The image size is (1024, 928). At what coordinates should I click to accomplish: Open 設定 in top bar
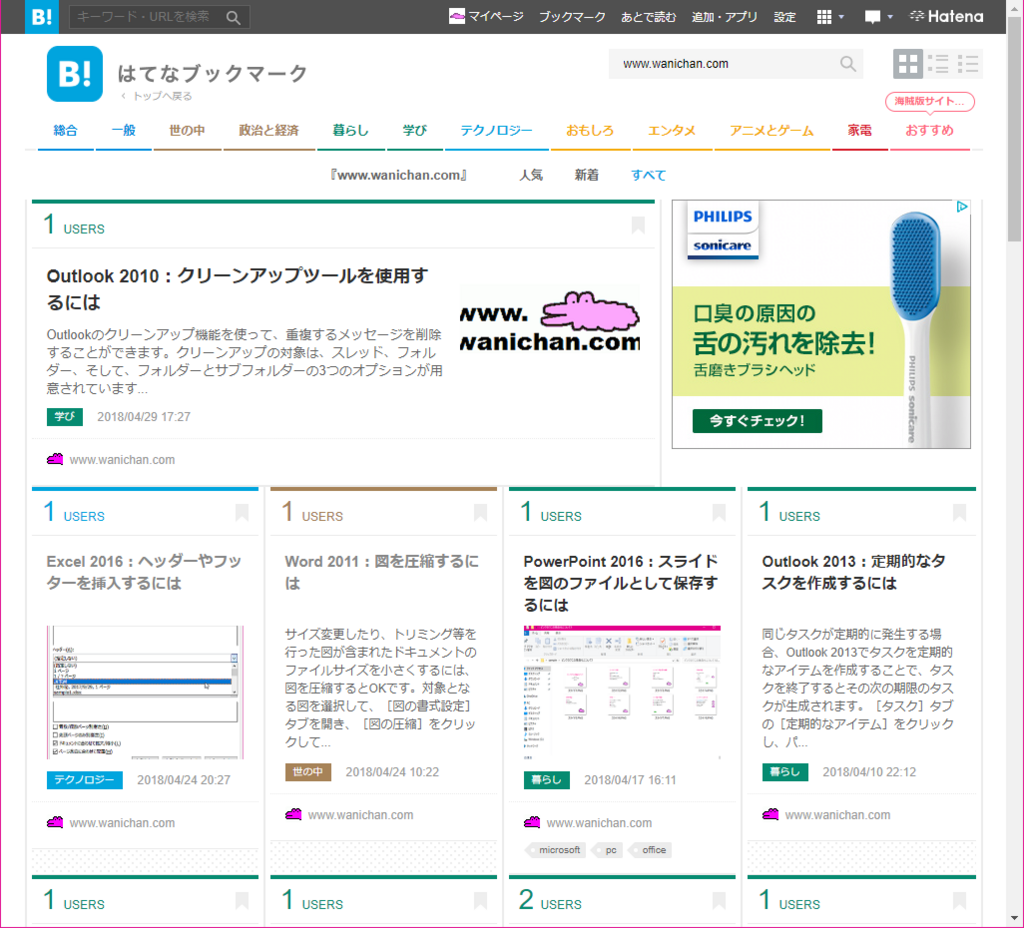pos(785,17)
